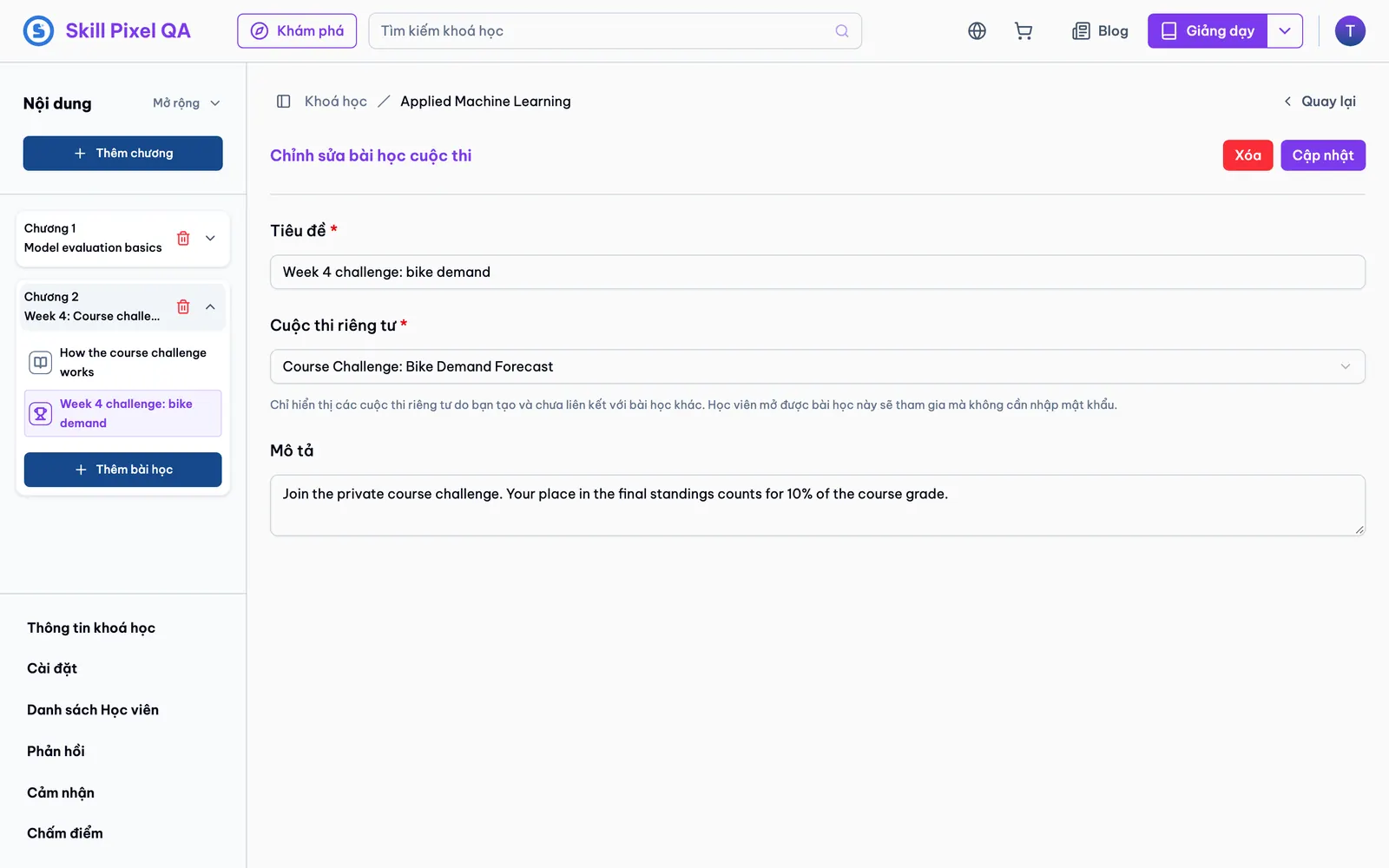Viewport: 1389px width, 868px height.
Task: Click the Cập nhật button
Action: pyautogui.click(x=1323, y=155)
